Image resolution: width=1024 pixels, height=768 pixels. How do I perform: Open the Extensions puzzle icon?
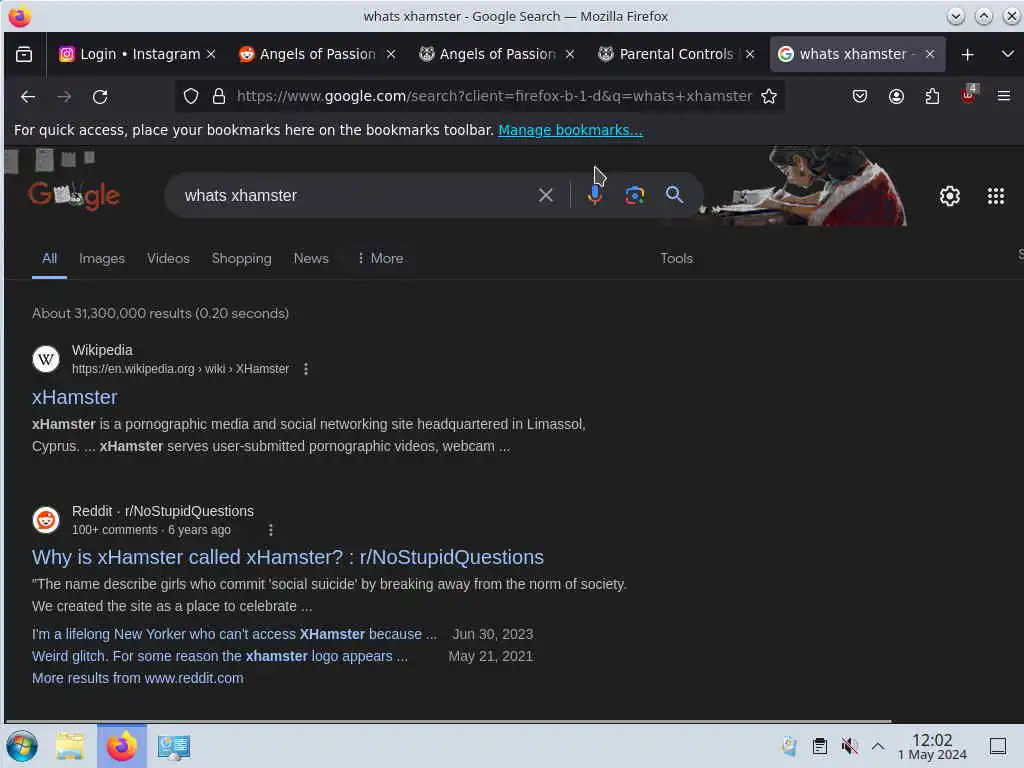[x=932, y=97]
